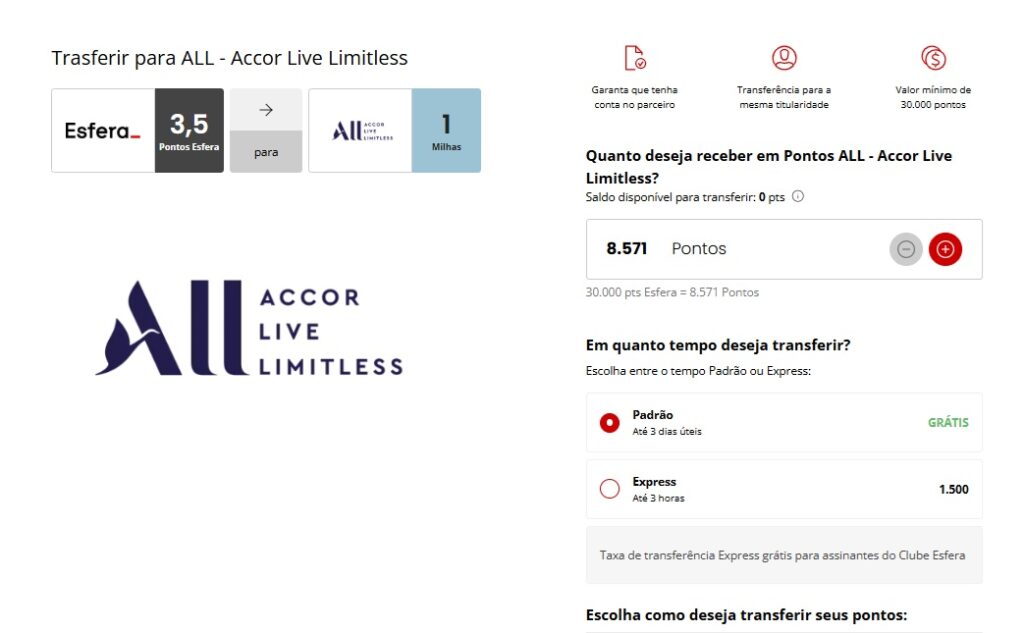Screen dimensions: 1024x633
Task: Select the Express transfer time radio button
Action: coord(610,489)
